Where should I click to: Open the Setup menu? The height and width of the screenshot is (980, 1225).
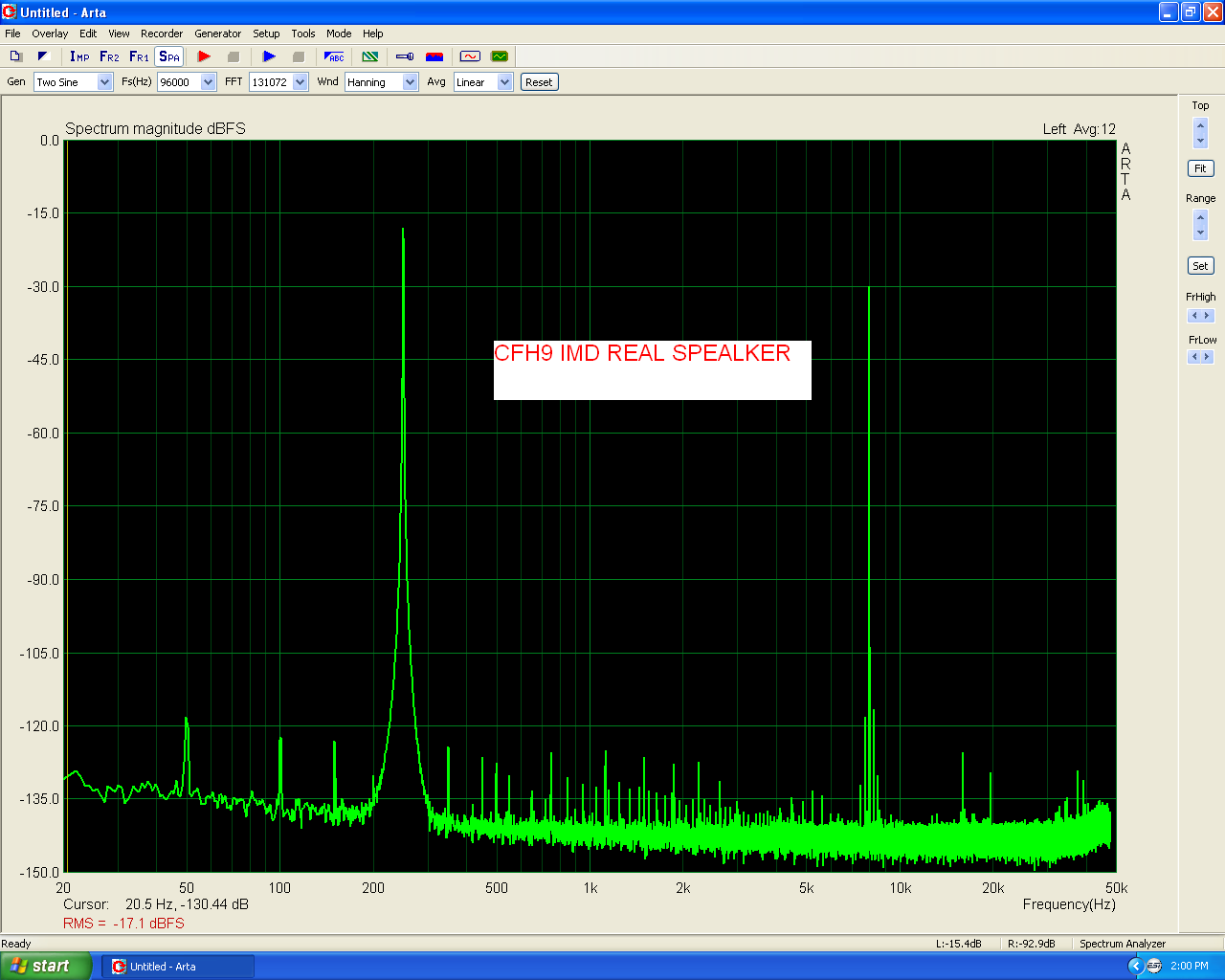pyautogui.click(x=266, y=33)
